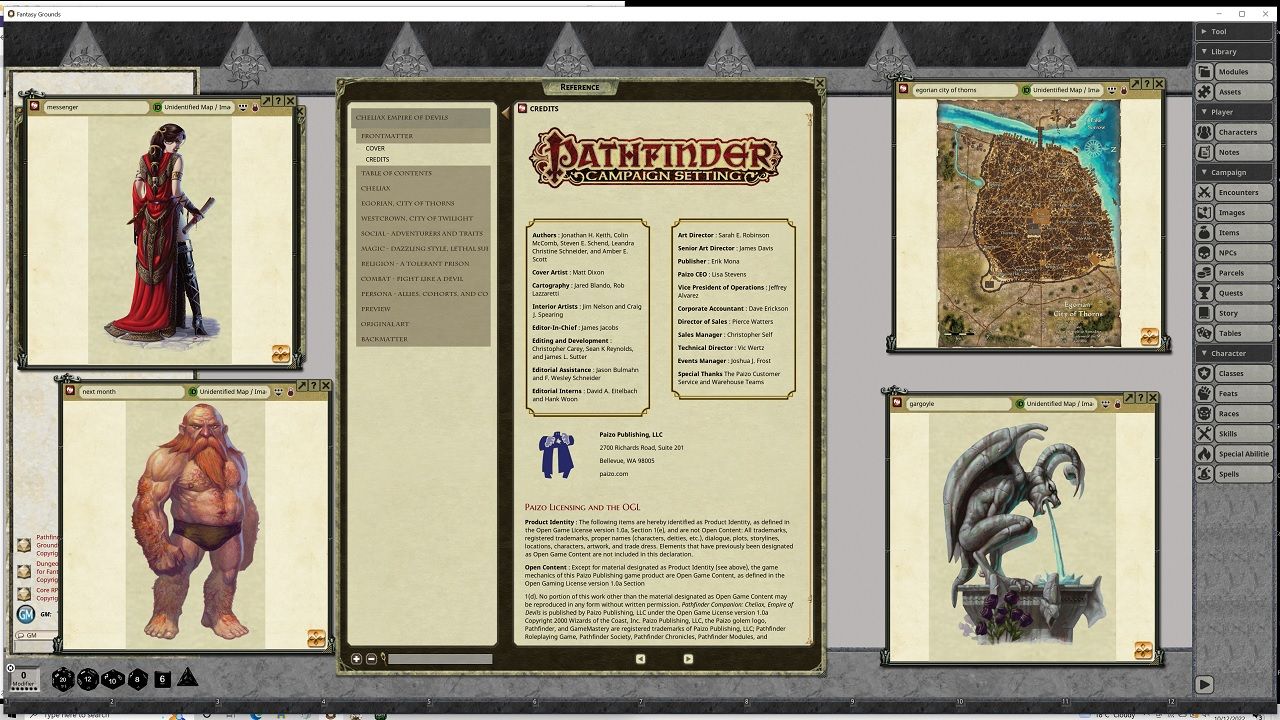Viewport: 1280px width, 720px height.
Task: Toggle the lock on messenger image
Action: (255, 107)
